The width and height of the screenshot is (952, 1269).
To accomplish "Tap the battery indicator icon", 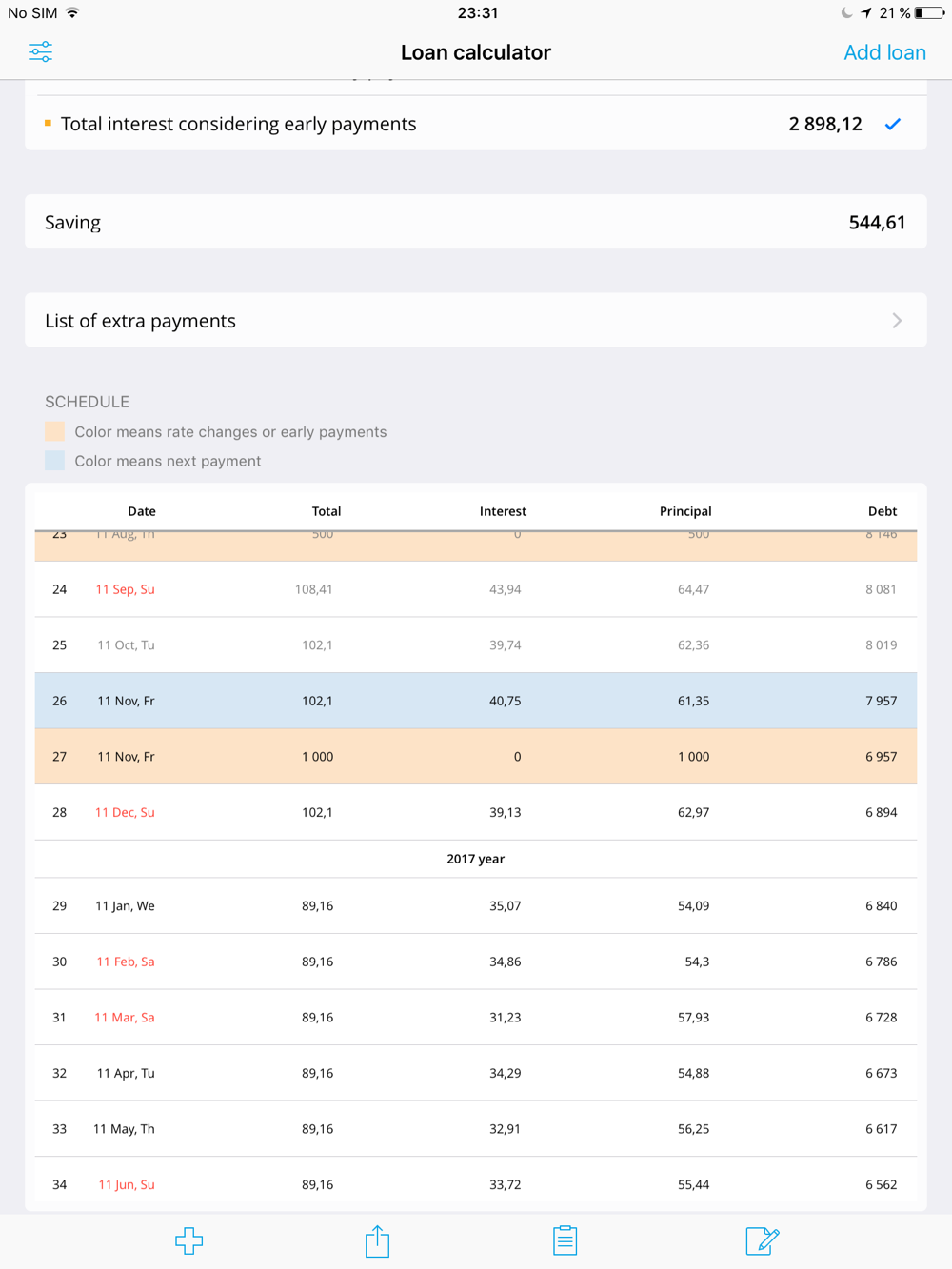I will tap(929, 13).
